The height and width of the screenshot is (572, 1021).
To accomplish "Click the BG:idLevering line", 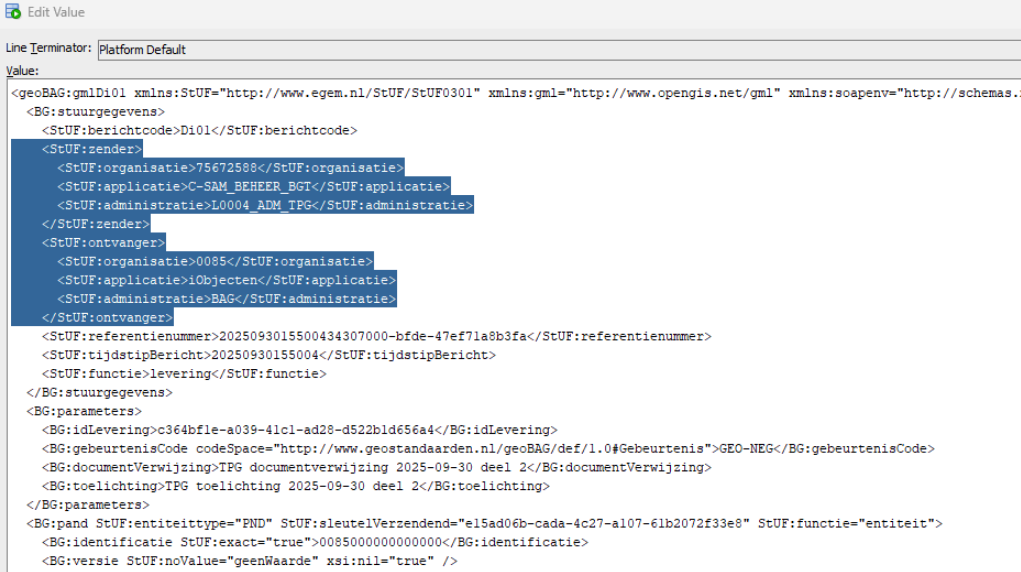I will pyautogui.click(x=300, y=431).
